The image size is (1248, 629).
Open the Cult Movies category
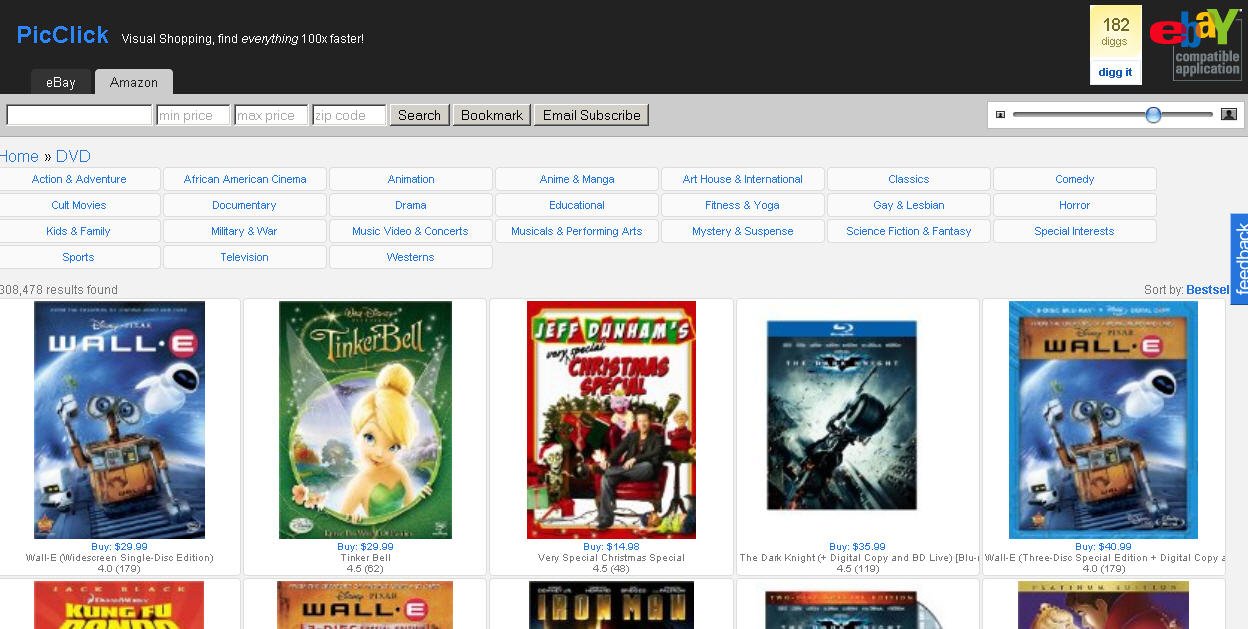(x=79, y=205)
